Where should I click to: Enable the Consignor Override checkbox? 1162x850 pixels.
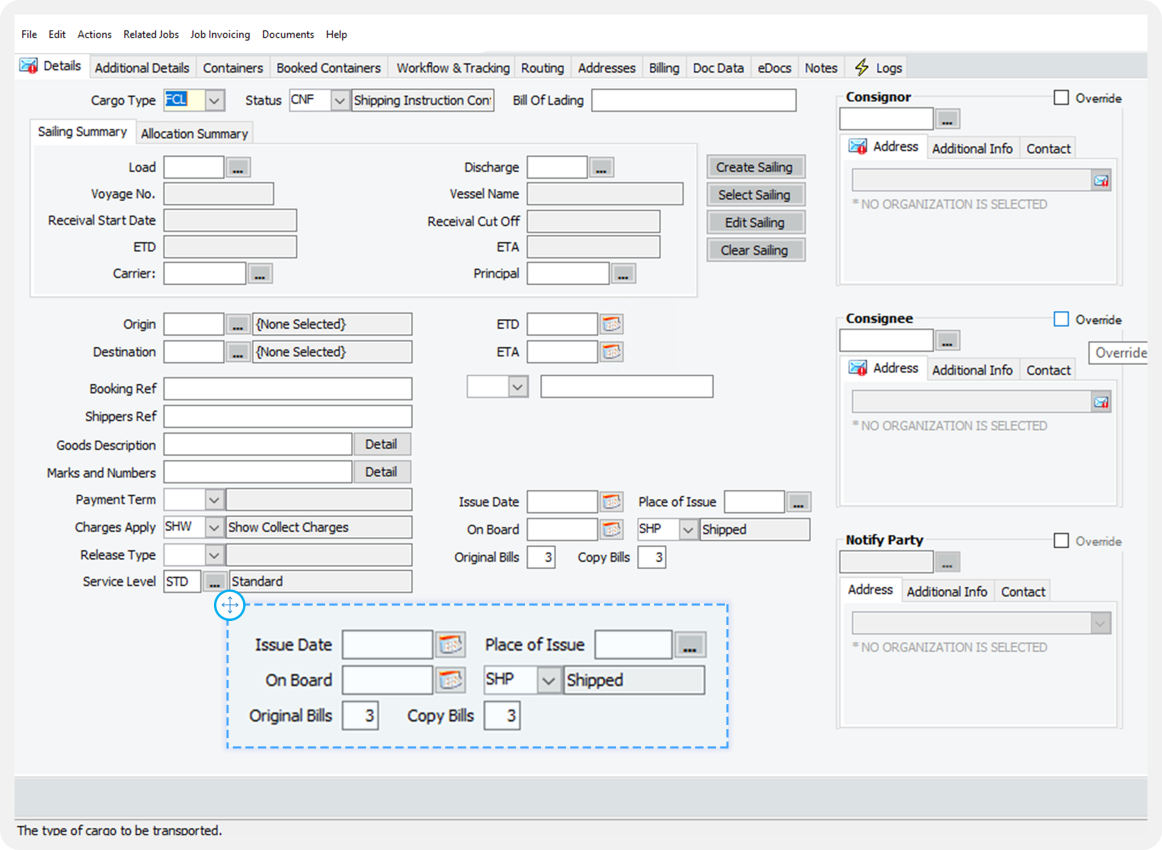click(1061, 98)
